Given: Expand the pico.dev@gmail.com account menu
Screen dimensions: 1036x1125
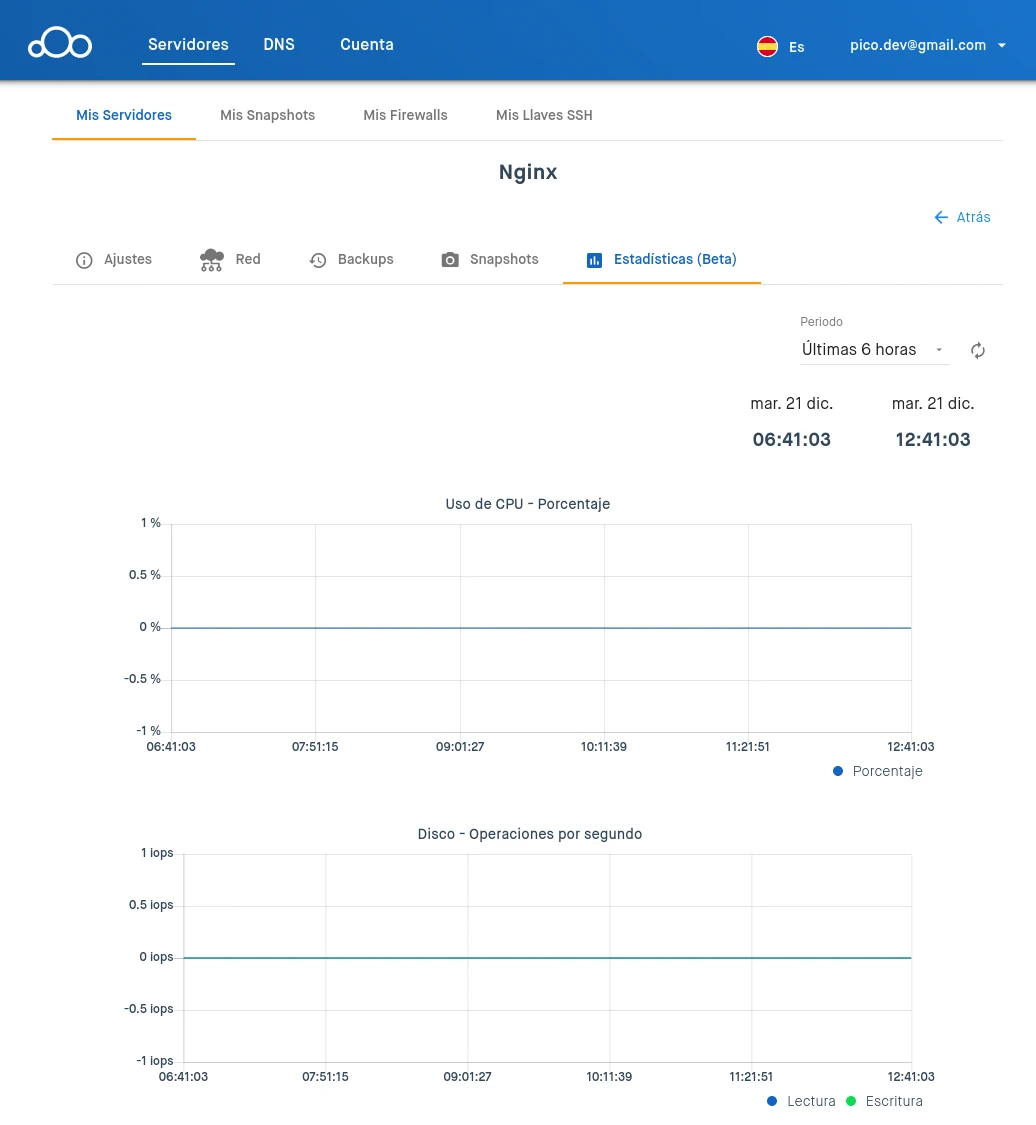Looking at the screenshot, I should coord(927,45).
